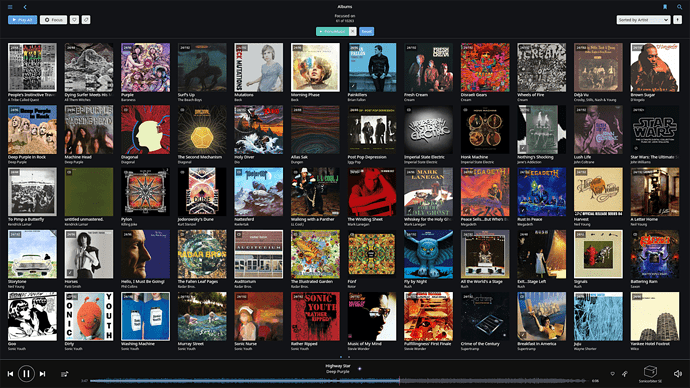Image resolution: width=690 pixels, height=388 pixels.
Task: Open the volume speaker icon
Action: tap(678, 373)
